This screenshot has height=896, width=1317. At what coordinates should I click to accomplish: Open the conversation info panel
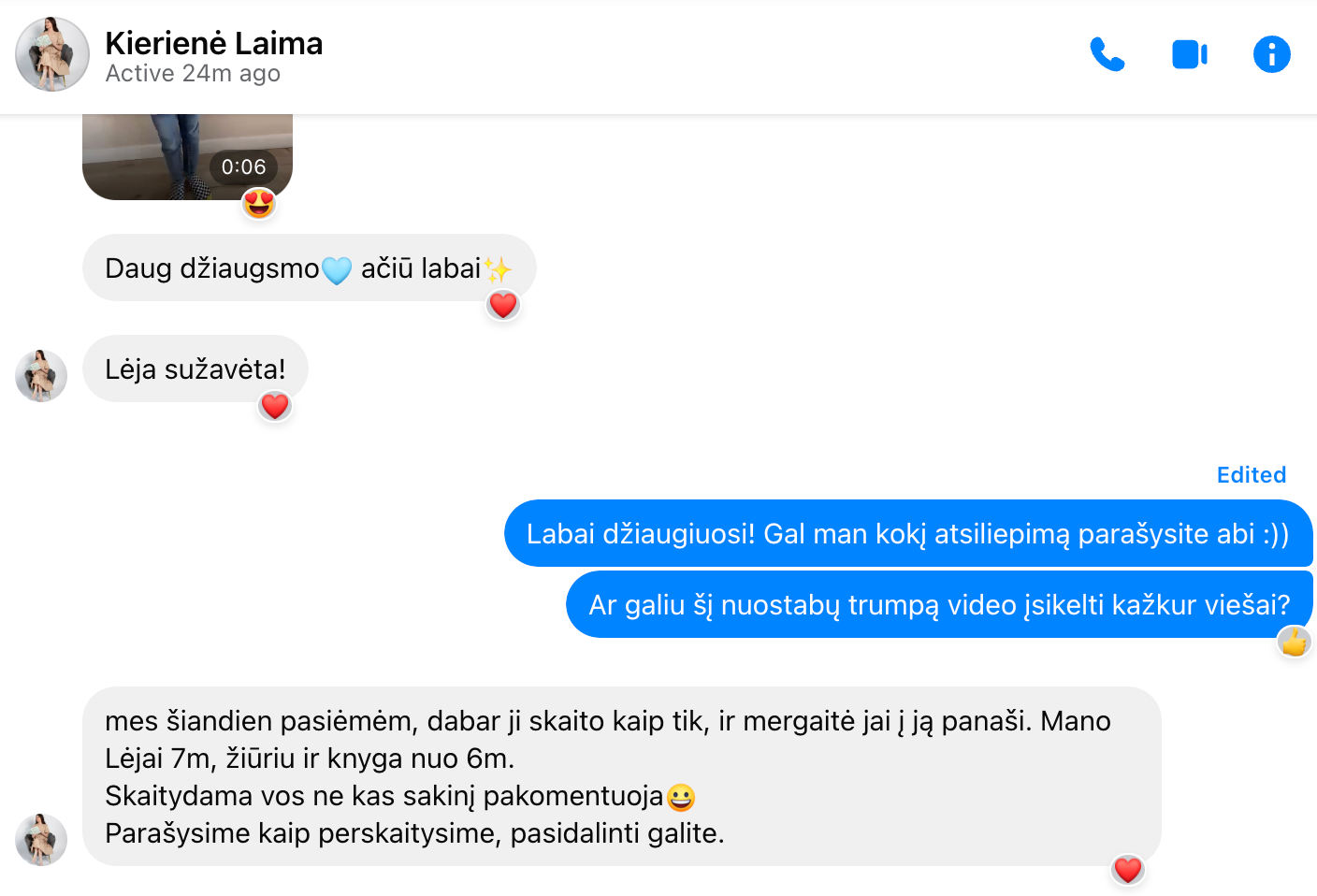(x=1272, y=54)
